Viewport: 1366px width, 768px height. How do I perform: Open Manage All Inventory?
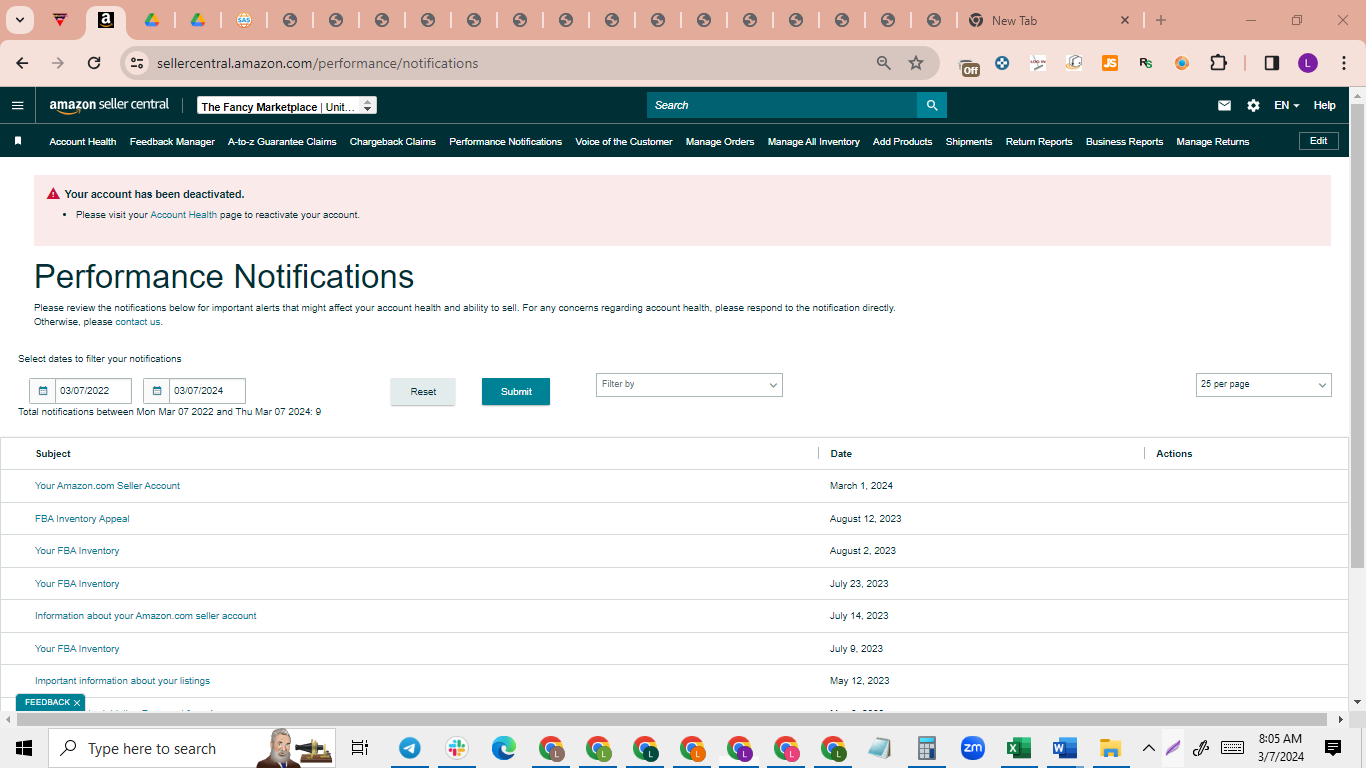click(814, 142)
